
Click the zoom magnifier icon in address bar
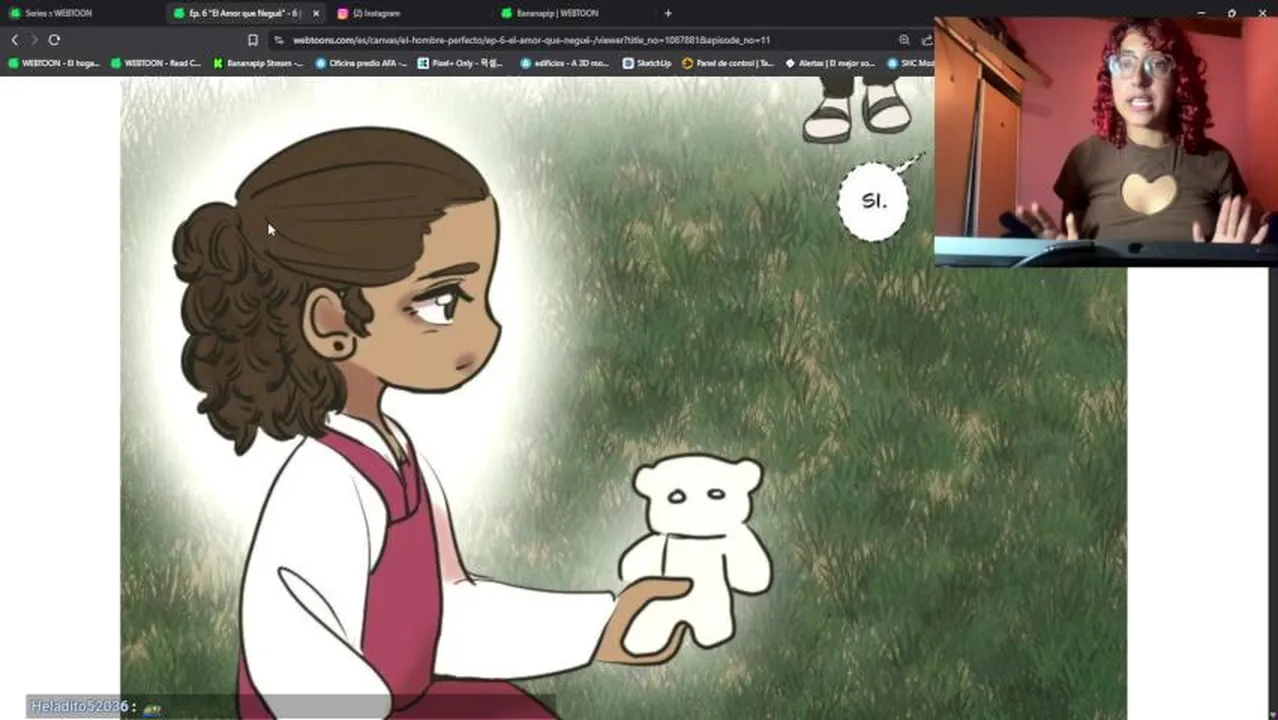904,40
